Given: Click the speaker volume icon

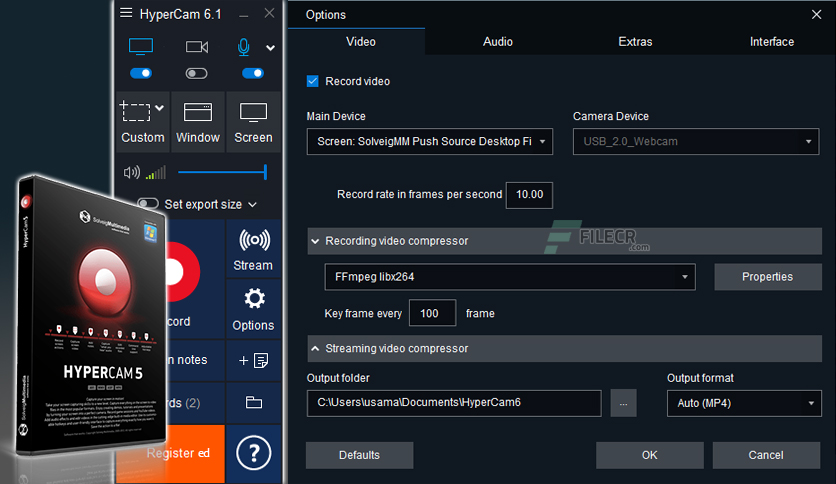Looking at the screenshot, I should point(131,172).
